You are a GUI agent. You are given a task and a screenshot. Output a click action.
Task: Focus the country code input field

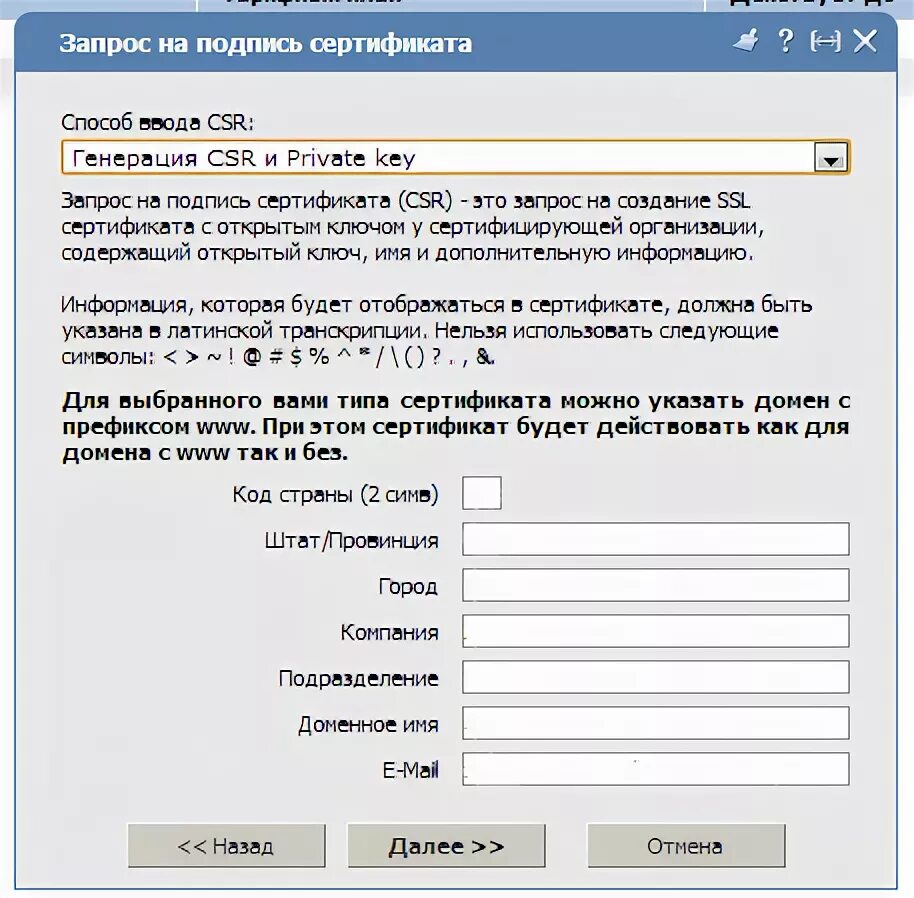[x=482, y=493]
